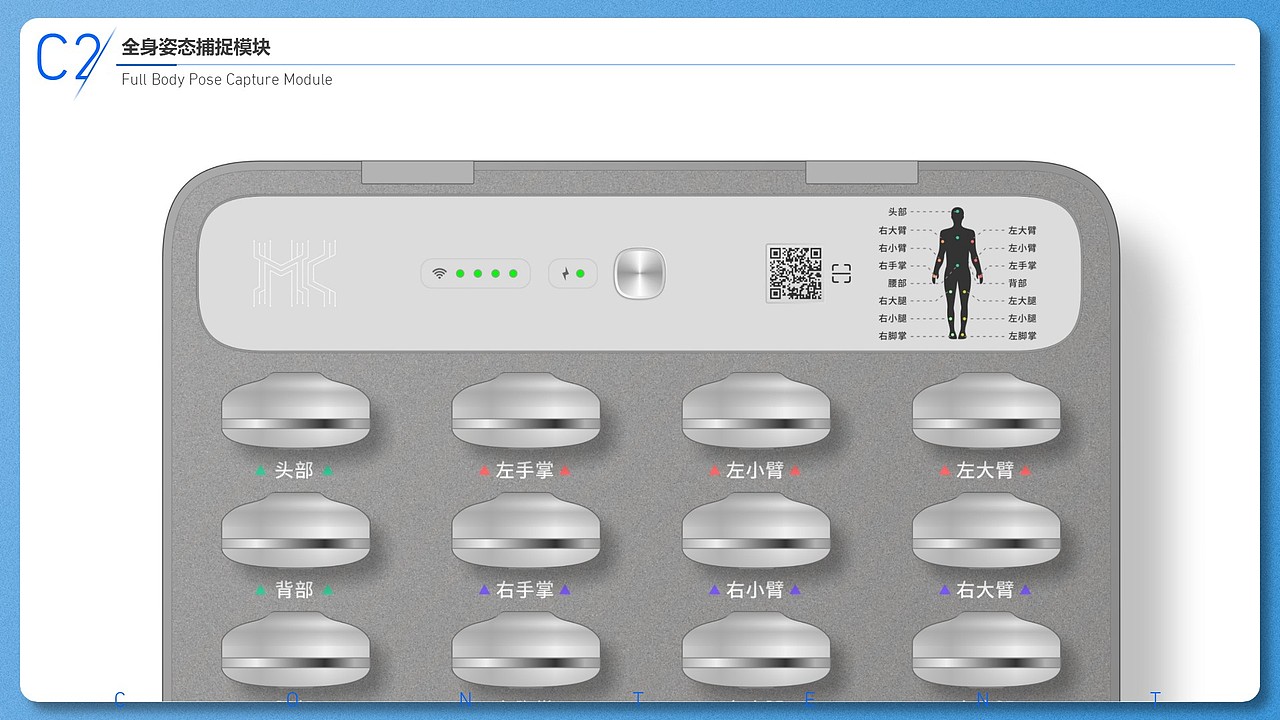Select the sensor puck above 左大臂
Screen dimensions: 1280x720
986,410
